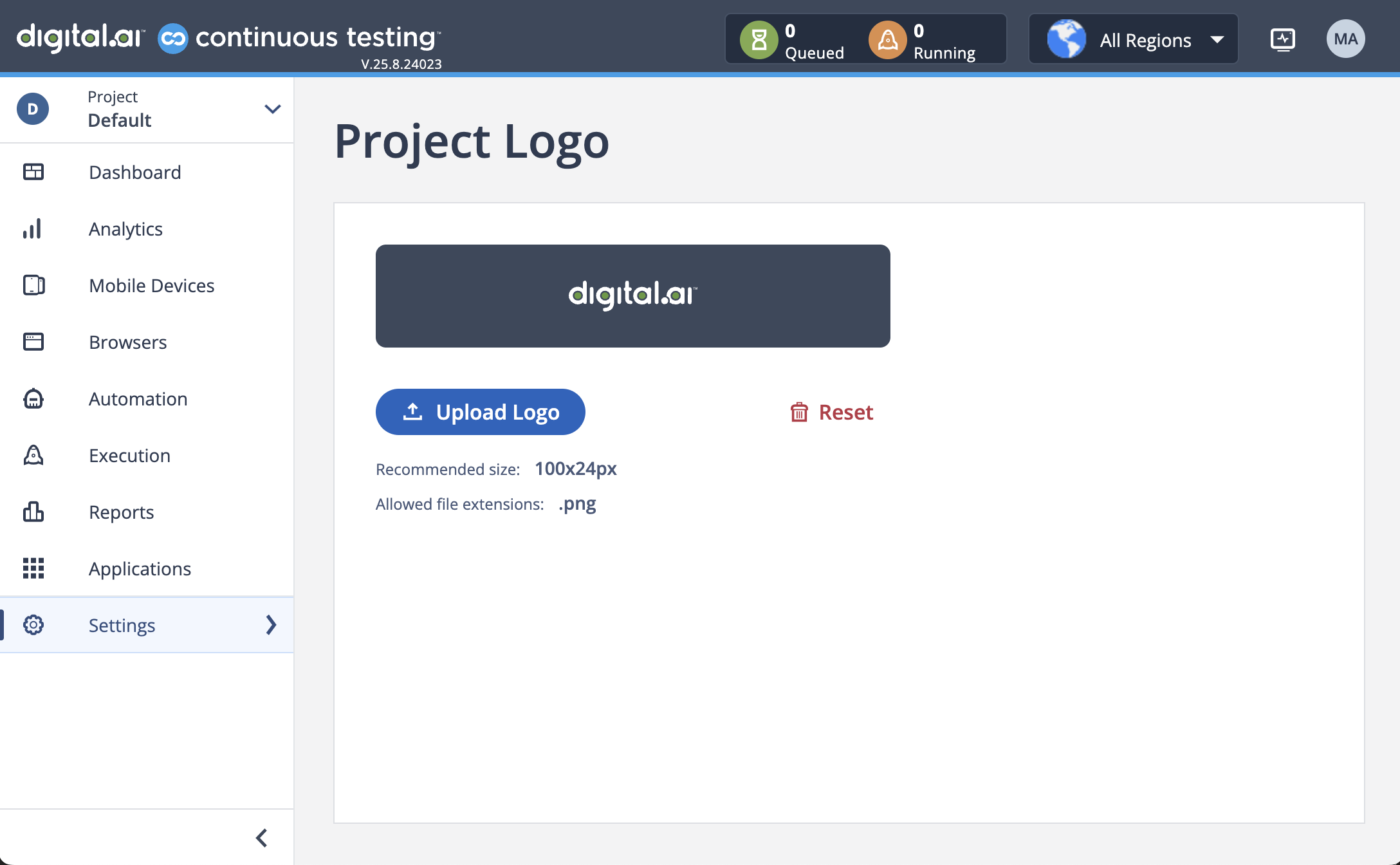Select the Mobile Devices icon
Screen dimensions: 1400x865
coord(33,285)
